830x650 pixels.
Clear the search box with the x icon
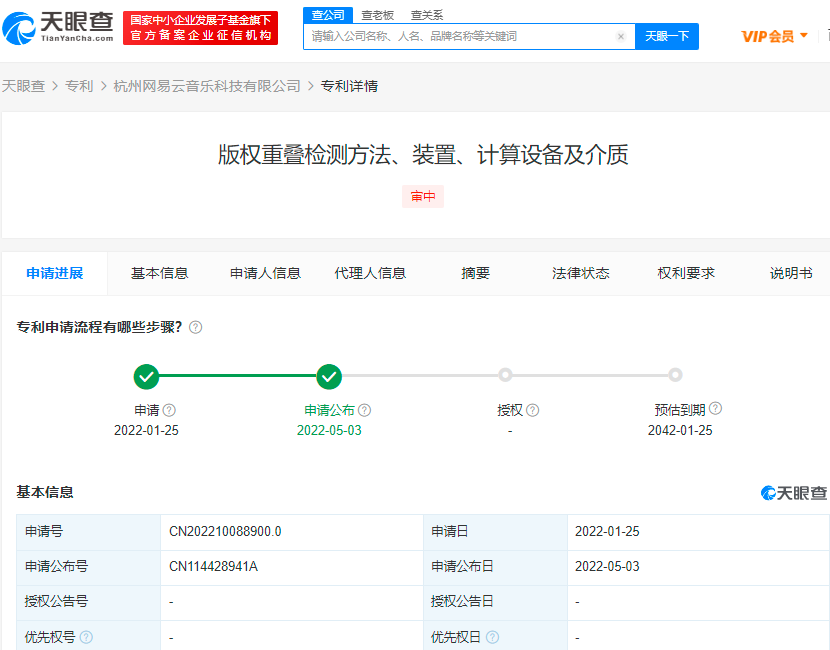(621, 37)
